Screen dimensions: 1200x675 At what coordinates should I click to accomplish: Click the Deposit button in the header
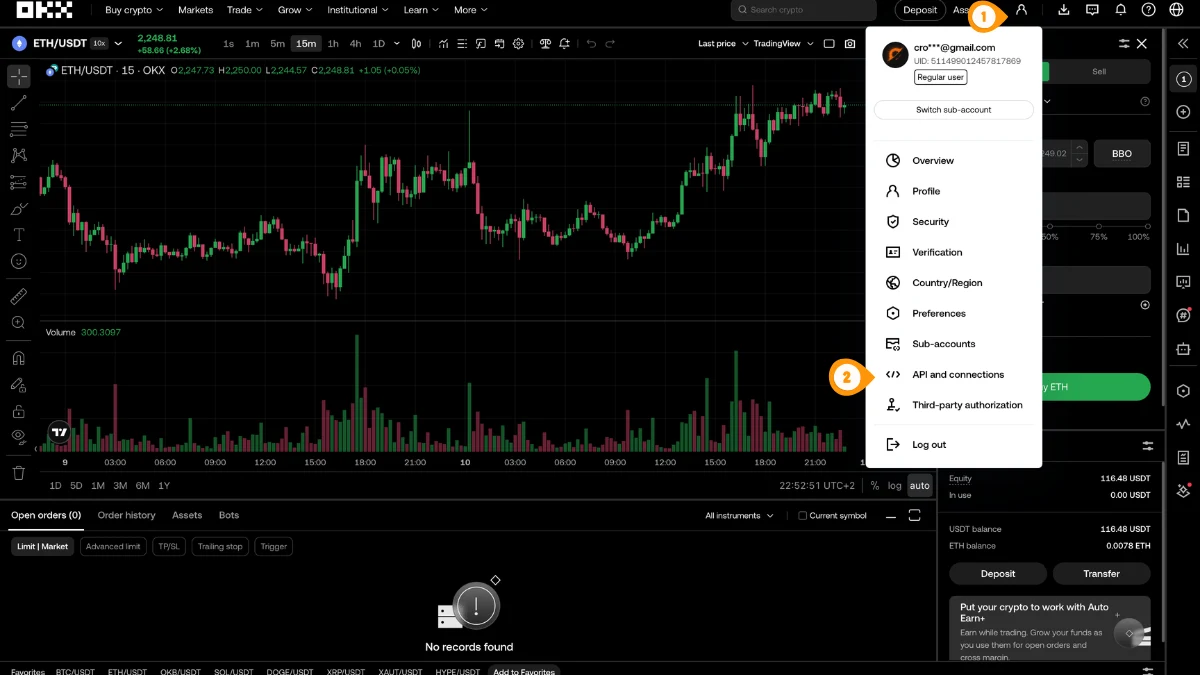tap(920, 10)
